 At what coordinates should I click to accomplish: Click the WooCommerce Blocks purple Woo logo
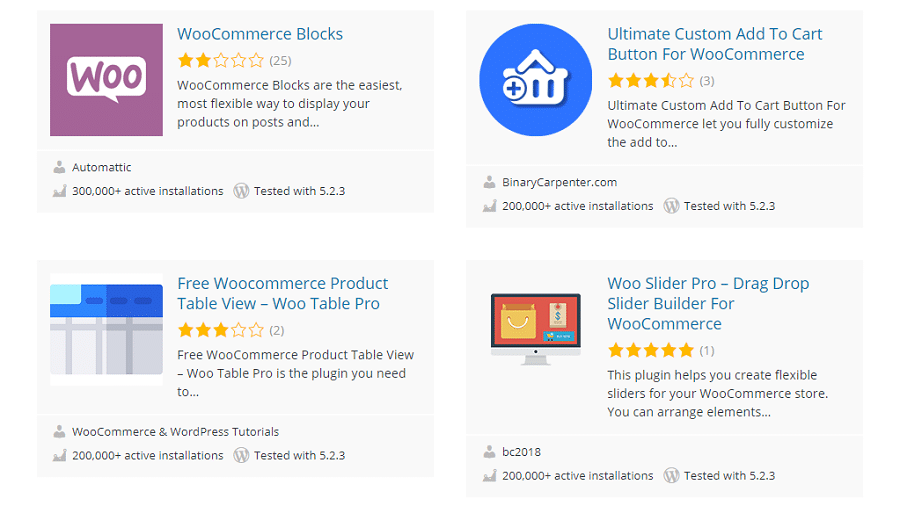click(106, 80)
